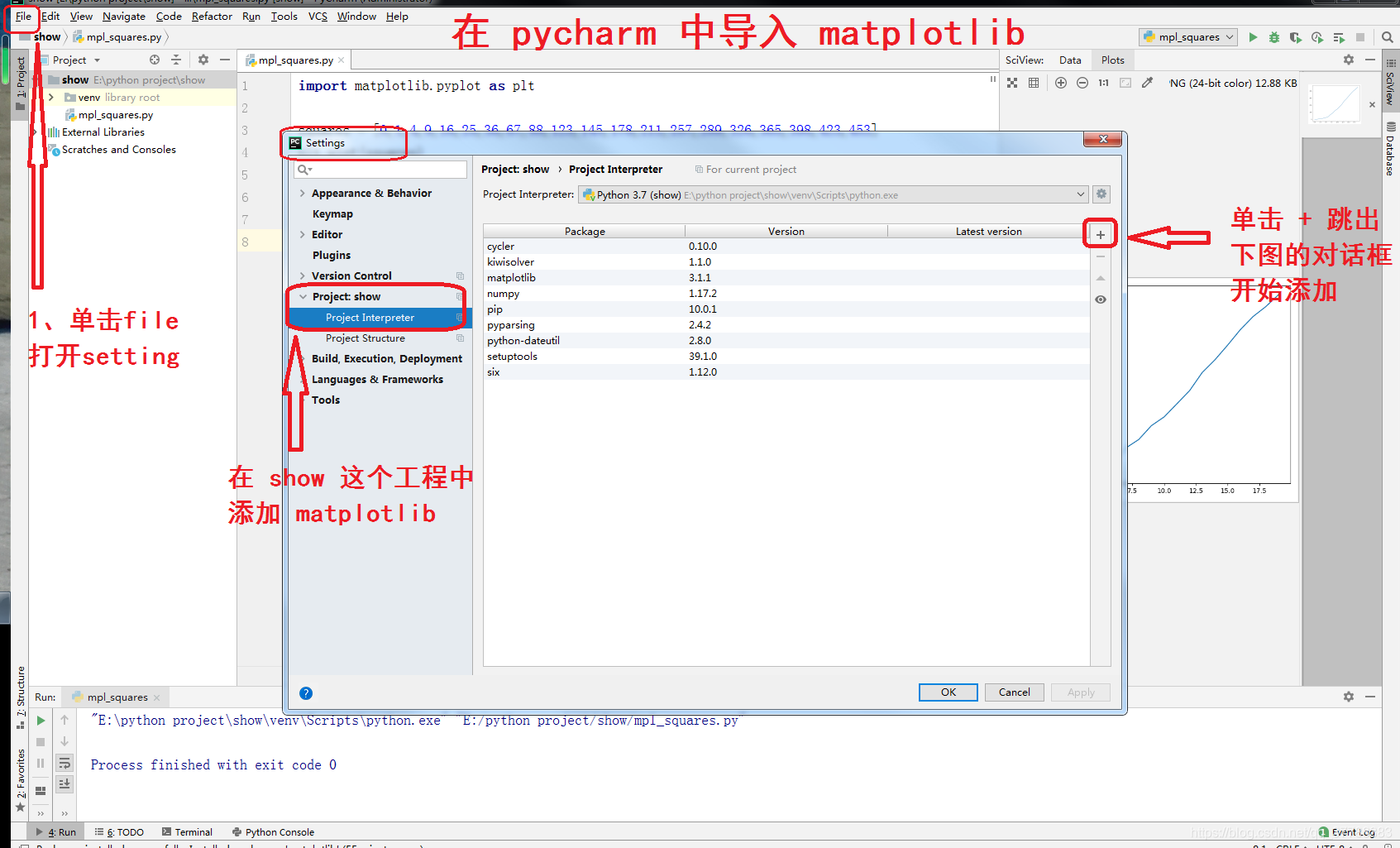Open SciView panel gear options
The height and width of the screenshot is (848, 1400).
coord(1349,60)
